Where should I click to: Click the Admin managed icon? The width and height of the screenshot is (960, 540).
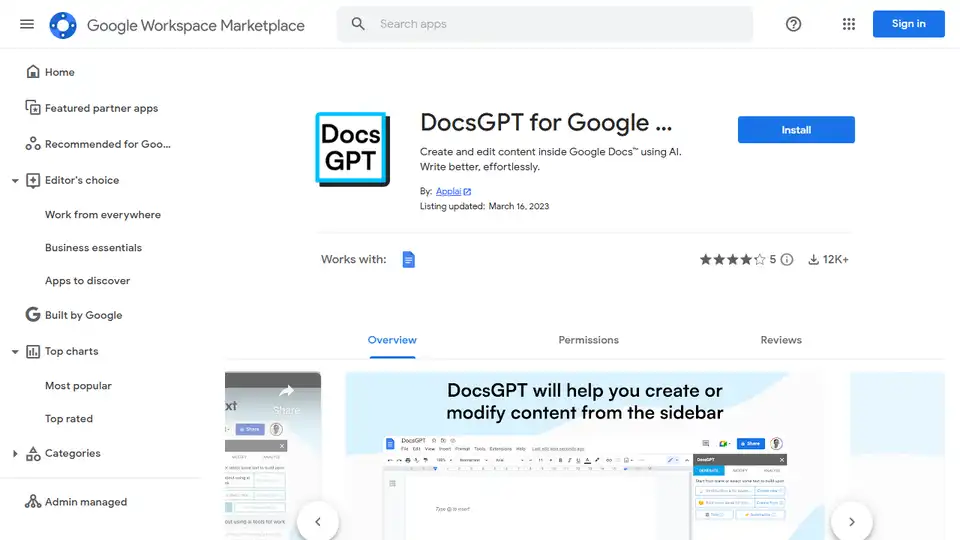(x=32, y=501)
